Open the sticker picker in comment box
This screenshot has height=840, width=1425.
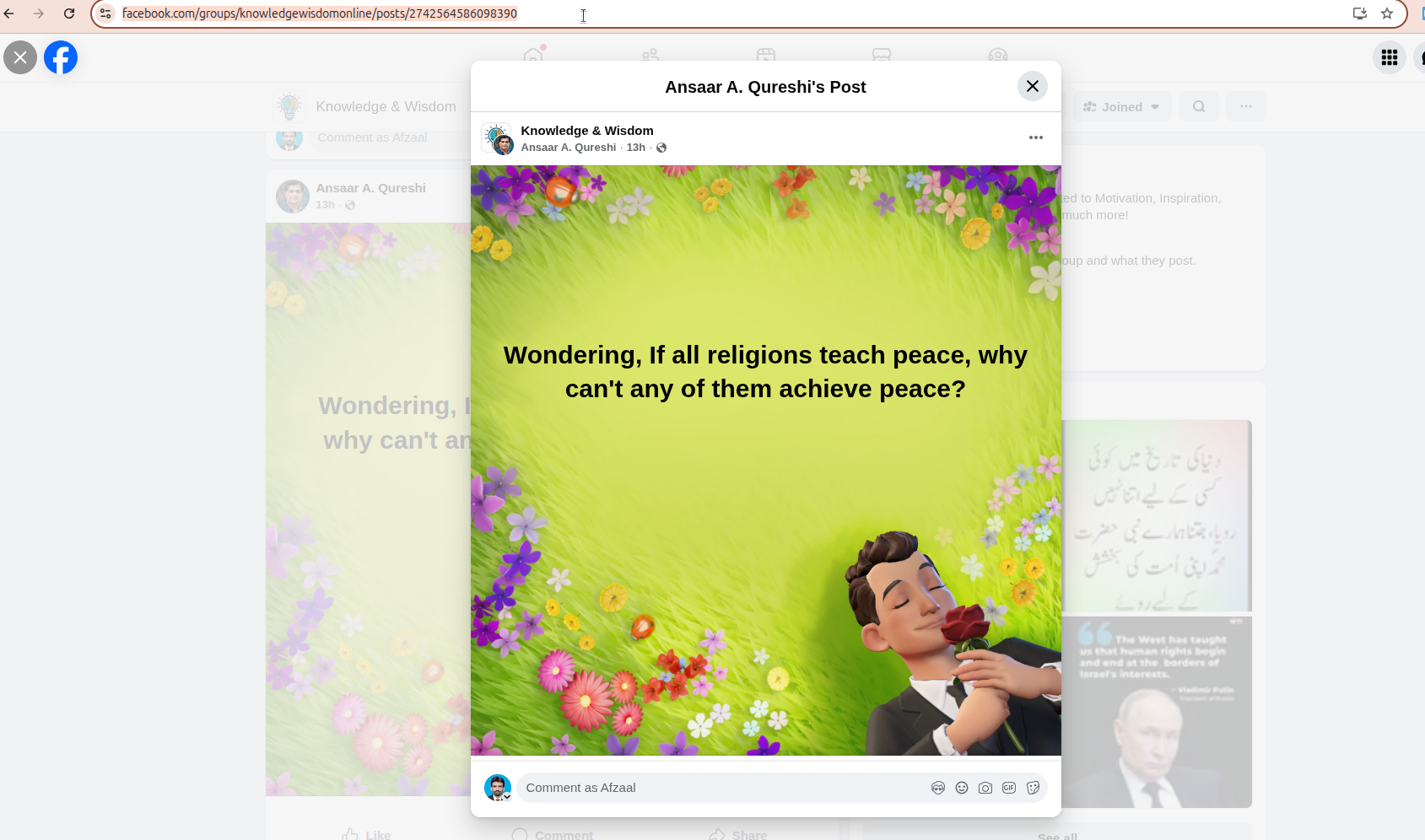click(1033, 788)
